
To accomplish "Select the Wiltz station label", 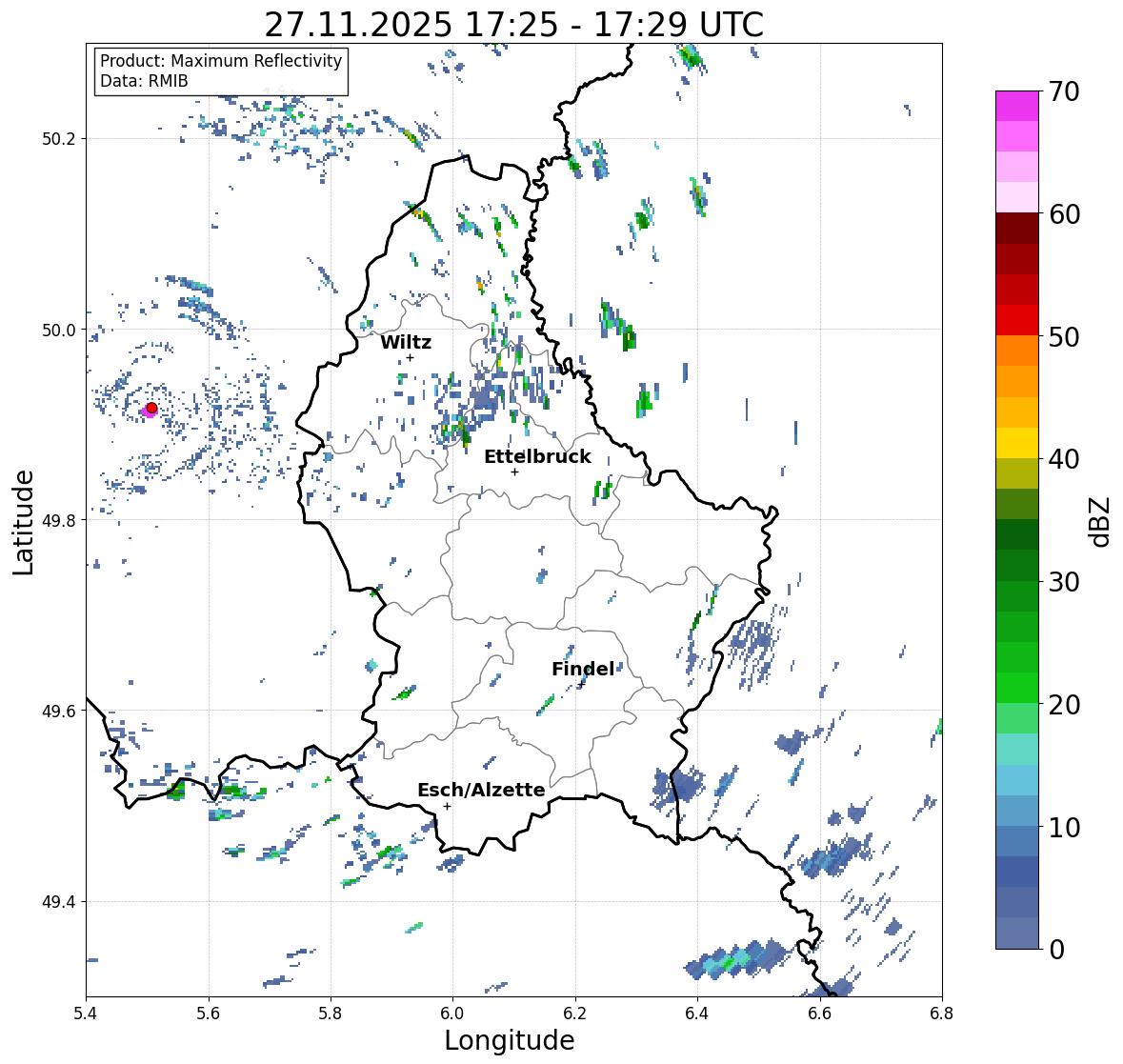I will 406,342.
